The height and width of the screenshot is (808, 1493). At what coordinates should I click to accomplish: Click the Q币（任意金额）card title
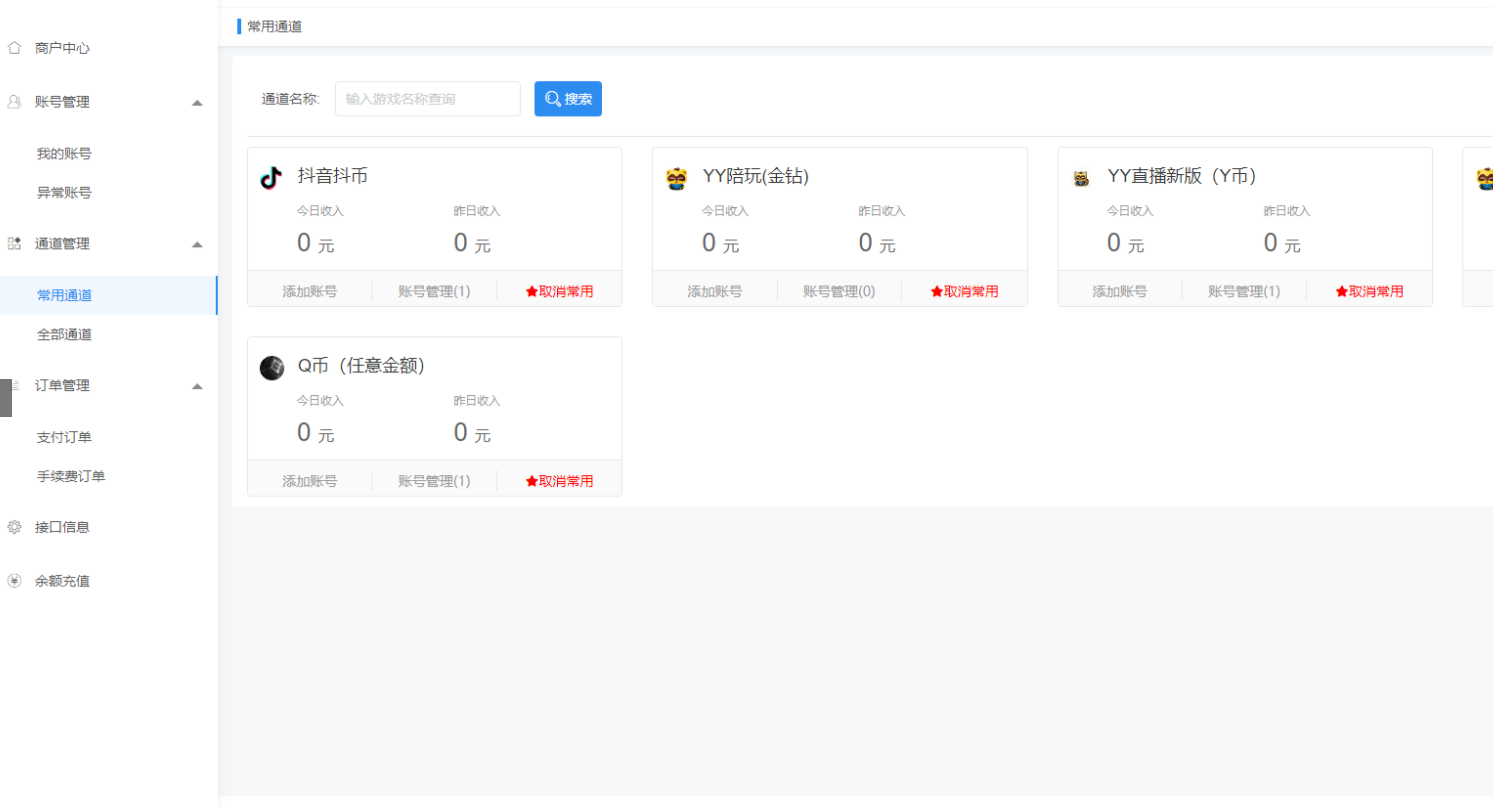(x=362, y=366)
